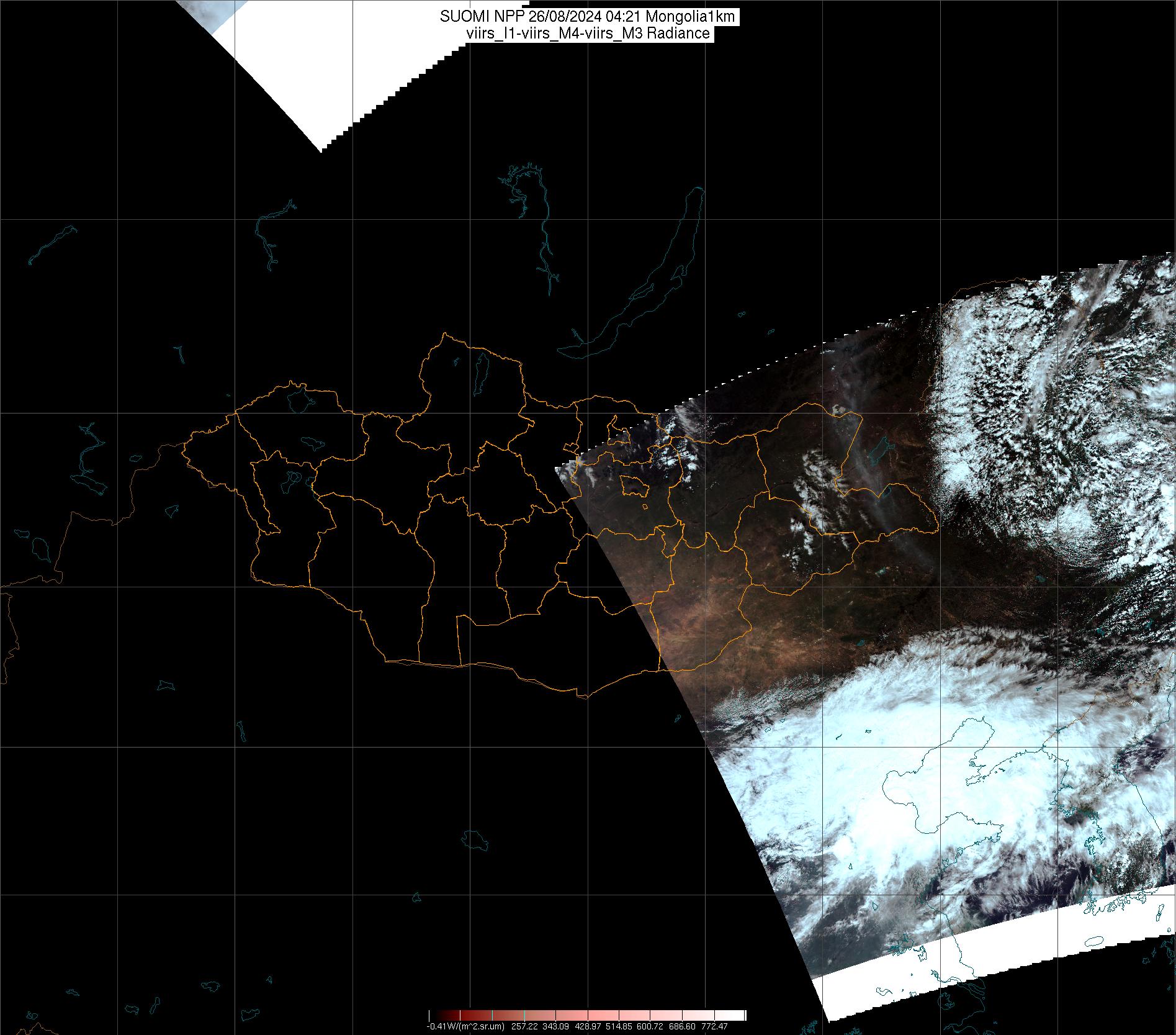This screenshot has height=1035, width=1176.
Task: Click the large cloud mass over the gulf
Action: [900, 776]
